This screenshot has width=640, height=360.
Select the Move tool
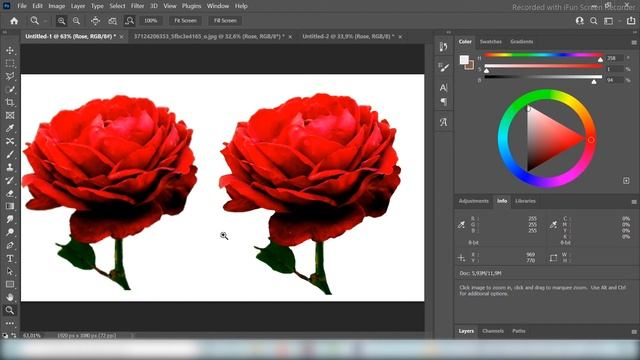[10, 50]
